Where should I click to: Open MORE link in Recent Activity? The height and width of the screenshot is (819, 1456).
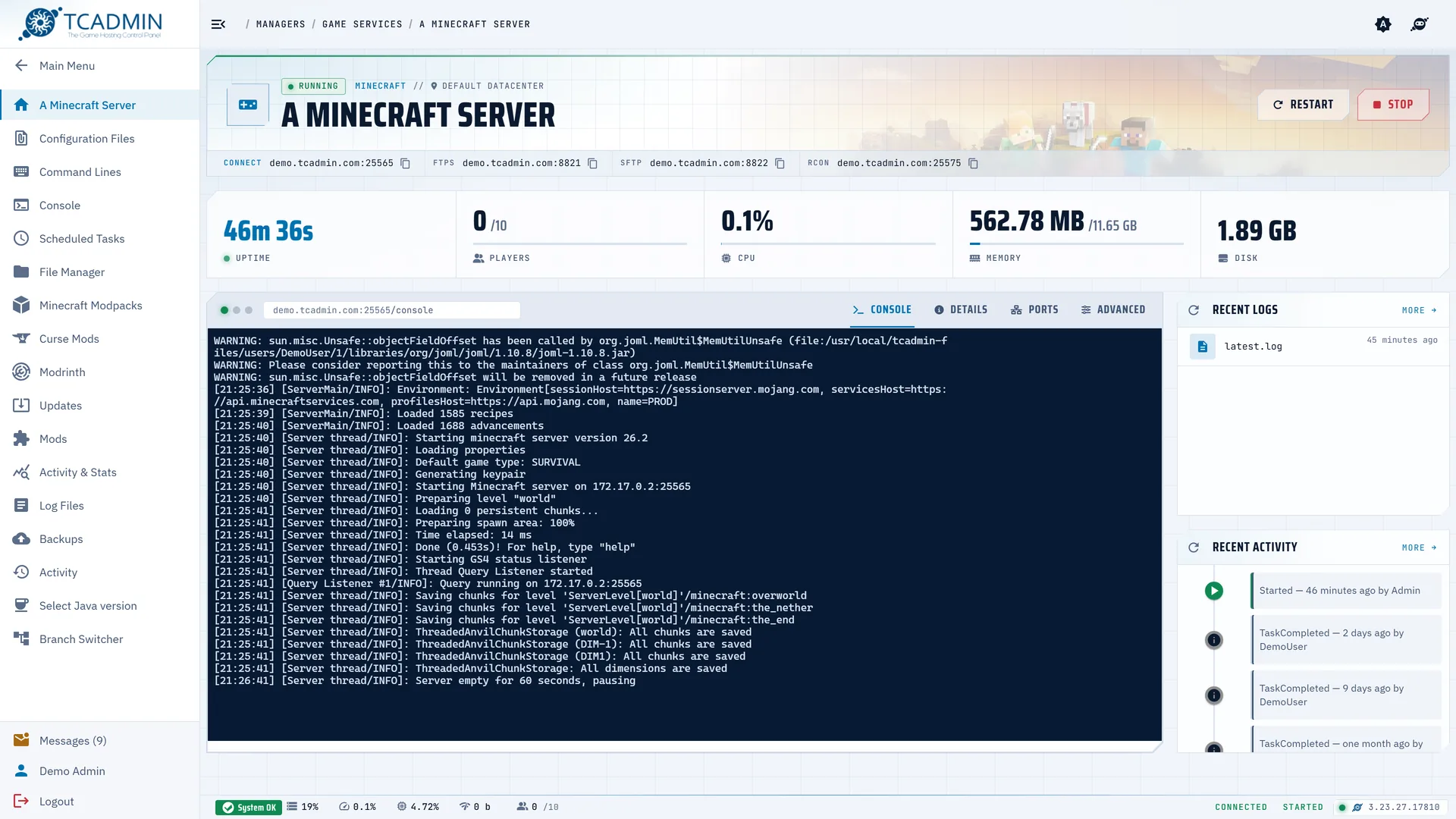tap(1419, 548)
